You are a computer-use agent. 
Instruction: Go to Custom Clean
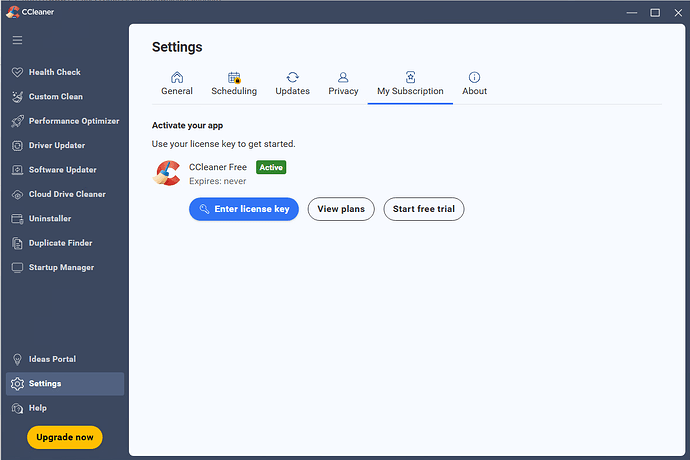click(65, 97)
